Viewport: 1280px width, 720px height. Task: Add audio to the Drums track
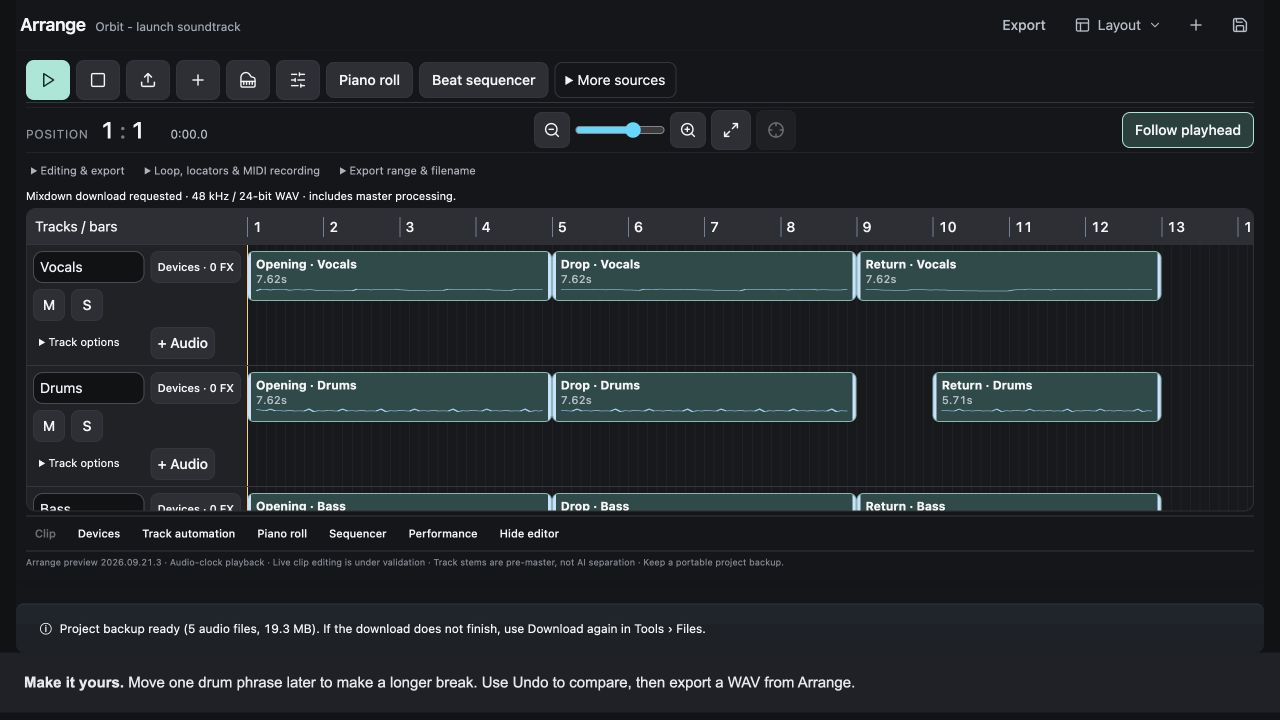point(183,464)
